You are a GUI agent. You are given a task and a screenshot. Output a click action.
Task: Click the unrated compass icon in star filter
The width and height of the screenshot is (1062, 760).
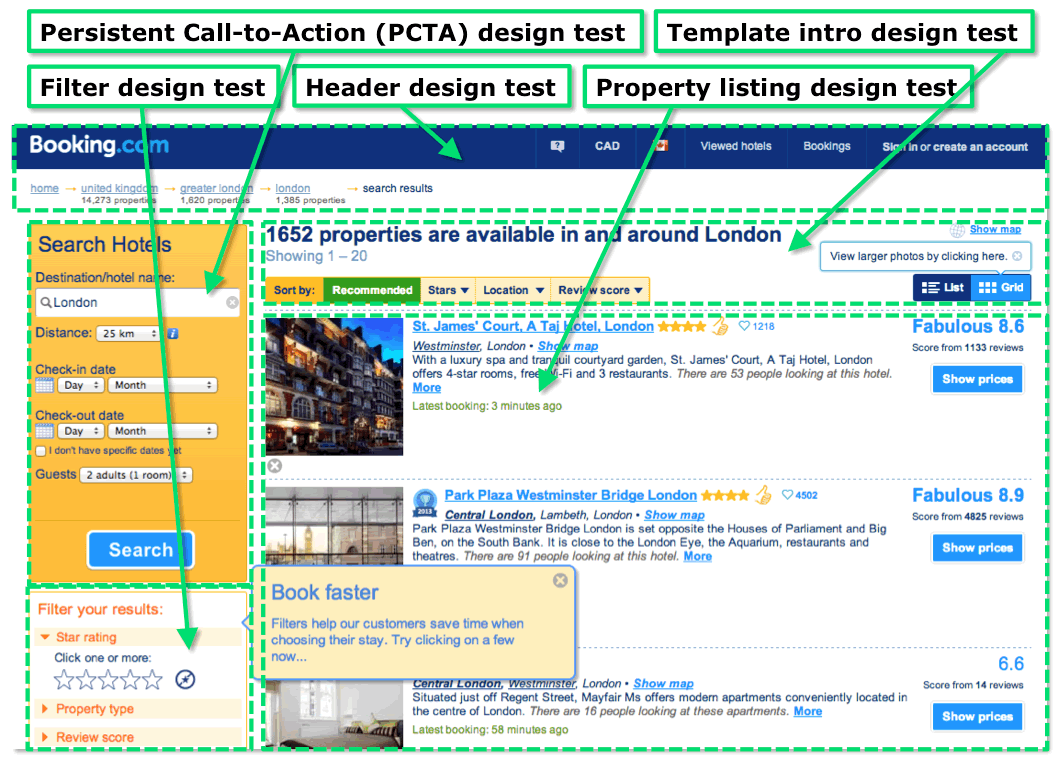tap(185, 679)
